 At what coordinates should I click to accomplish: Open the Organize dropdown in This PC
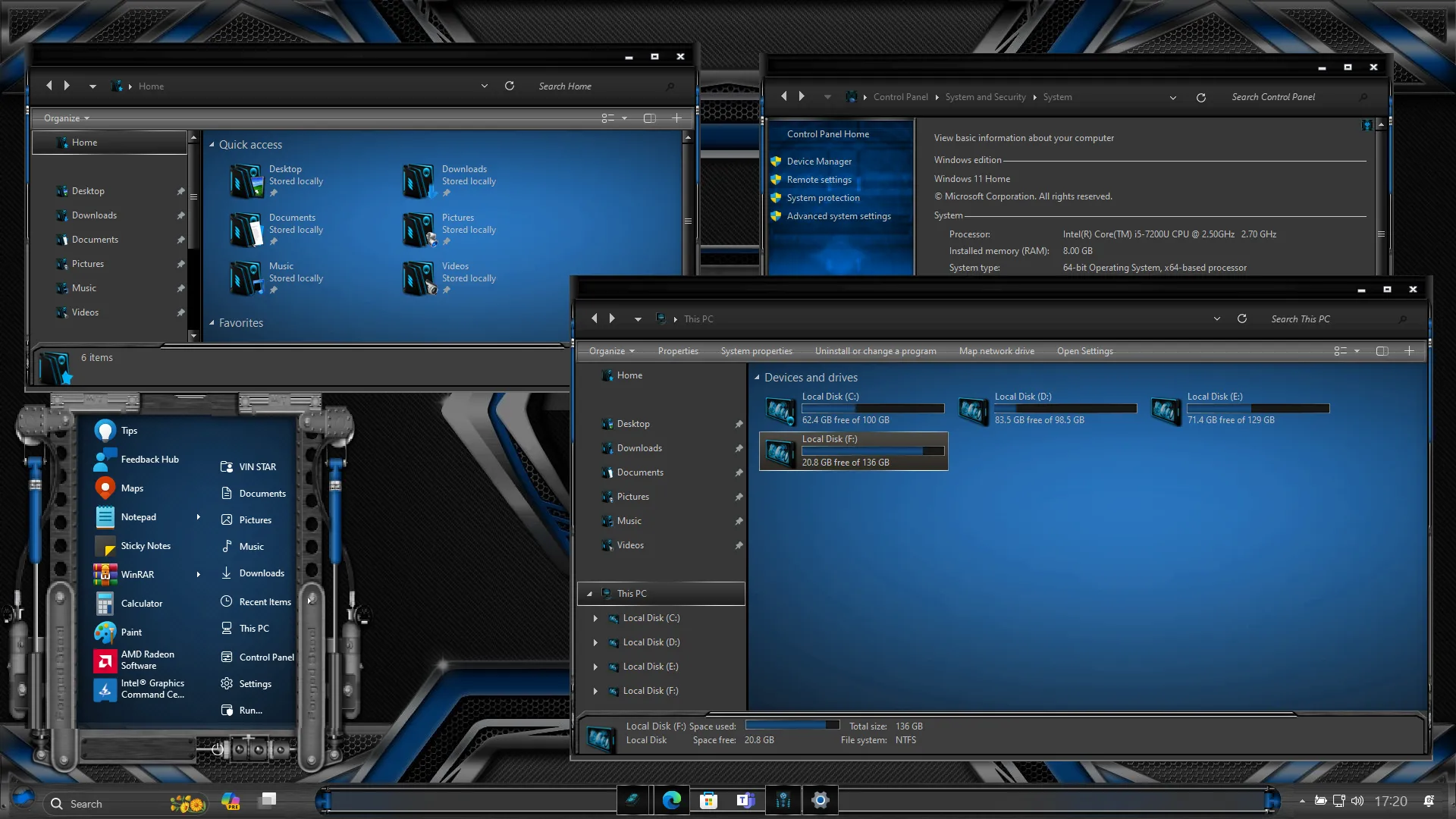(x=611, y=351)
